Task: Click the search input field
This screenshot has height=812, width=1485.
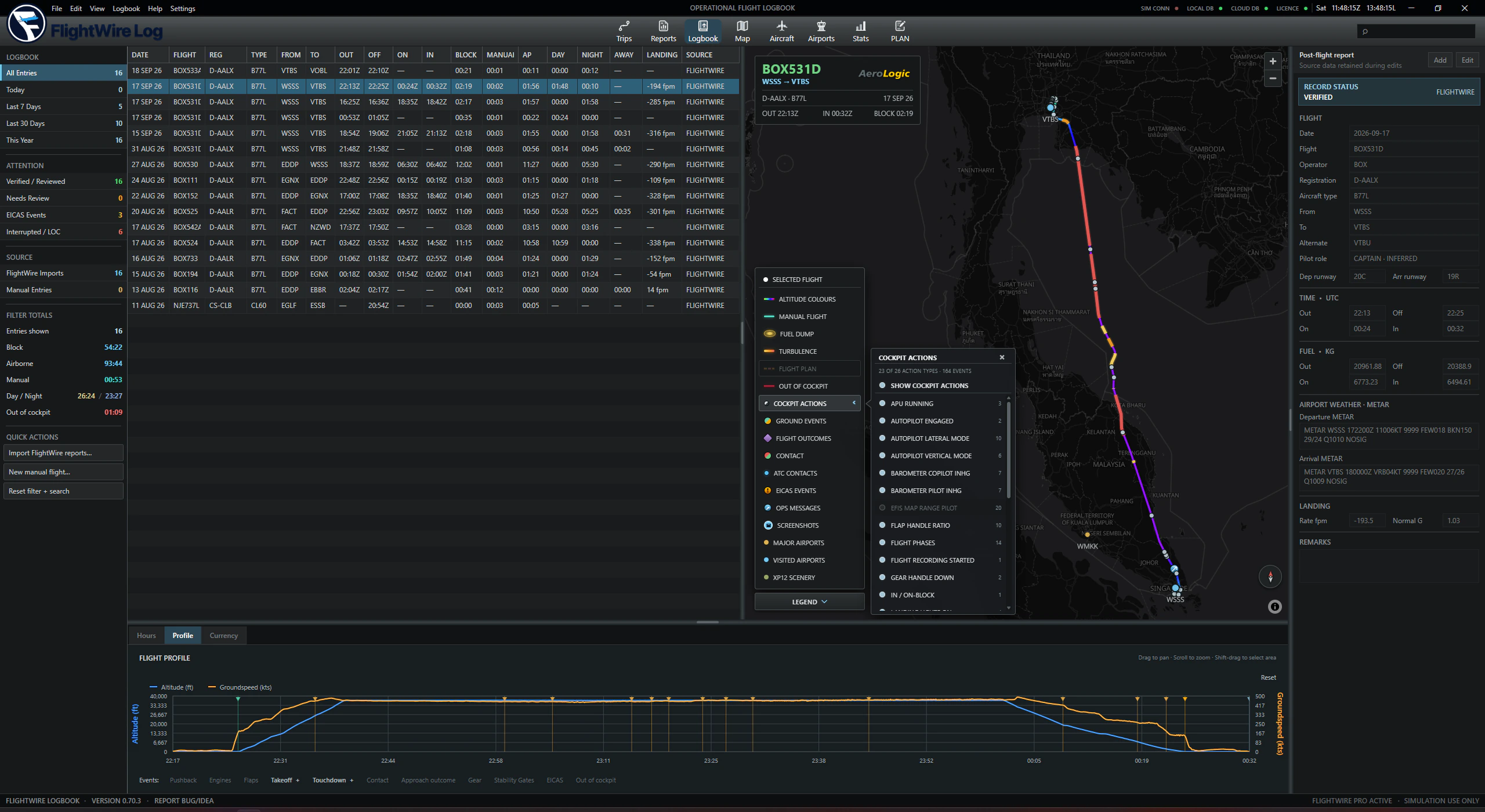Action: click(1416, 31)
